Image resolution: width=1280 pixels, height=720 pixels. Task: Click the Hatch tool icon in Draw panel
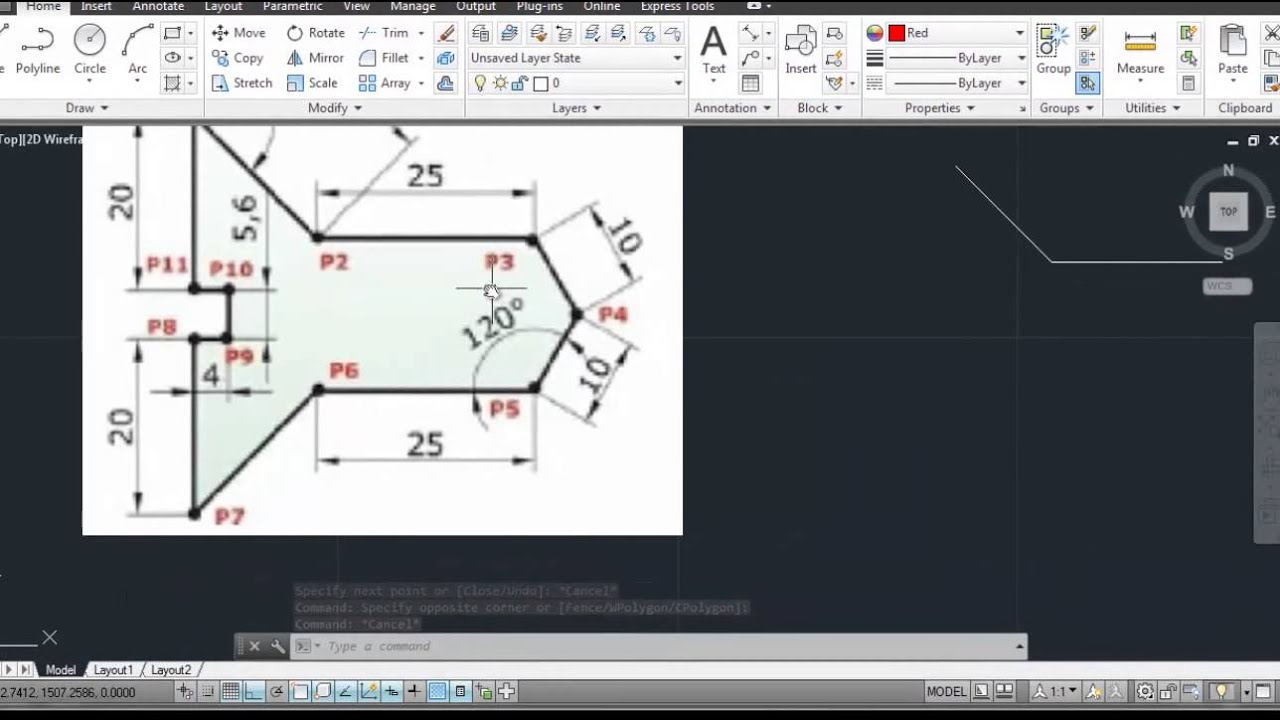click(172, 83)
